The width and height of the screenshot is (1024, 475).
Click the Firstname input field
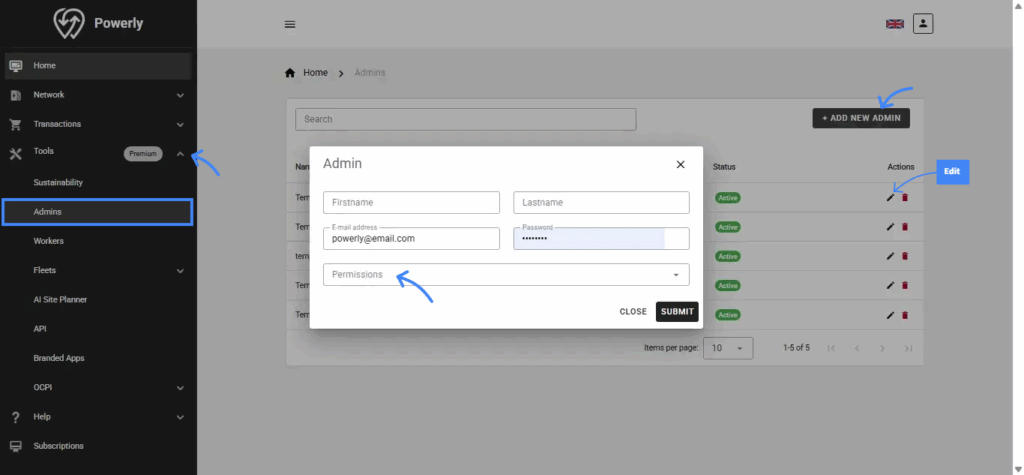pos(411,202)
